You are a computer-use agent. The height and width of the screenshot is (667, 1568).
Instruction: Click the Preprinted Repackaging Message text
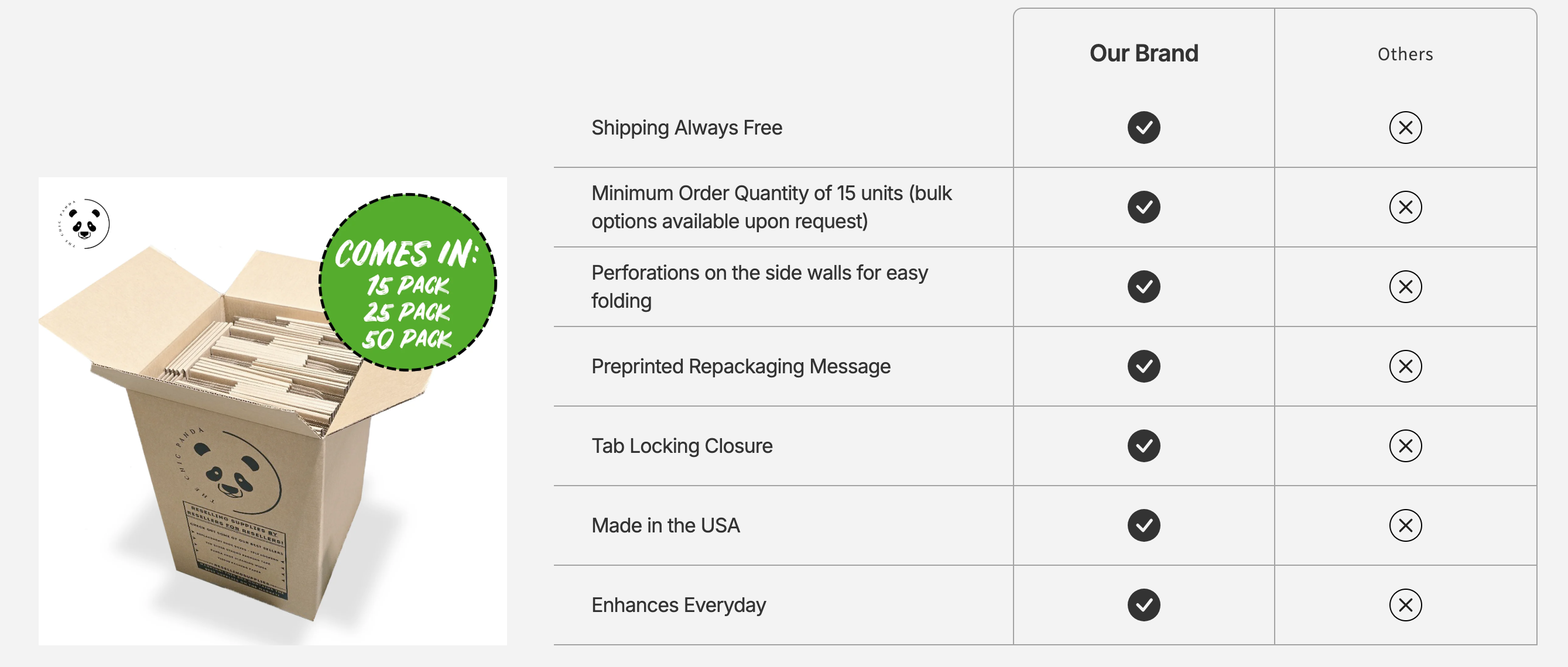tap(741, 367)
